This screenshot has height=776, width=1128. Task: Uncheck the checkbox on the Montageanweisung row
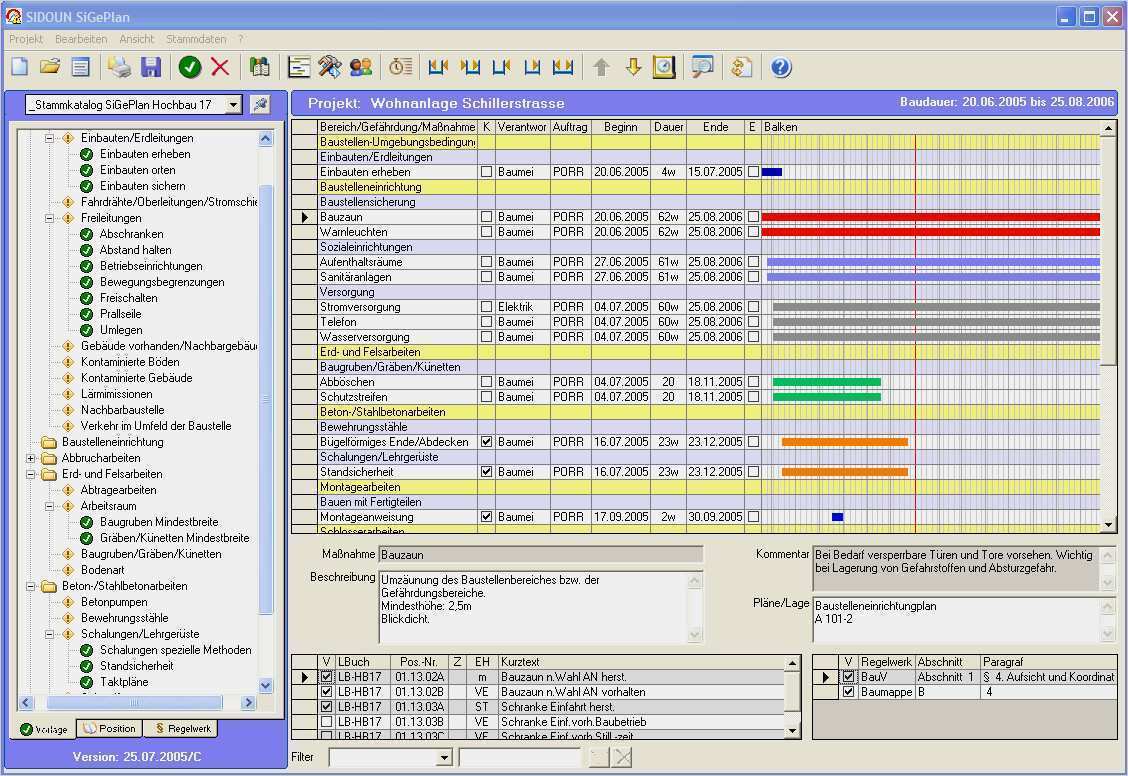pyautogui.click(x=485, y=517)
